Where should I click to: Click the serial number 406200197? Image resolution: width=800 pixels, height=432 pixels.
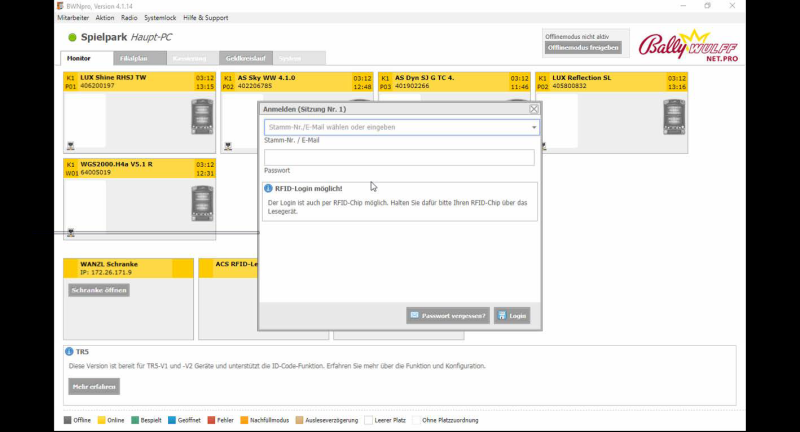tap(97, 86)
